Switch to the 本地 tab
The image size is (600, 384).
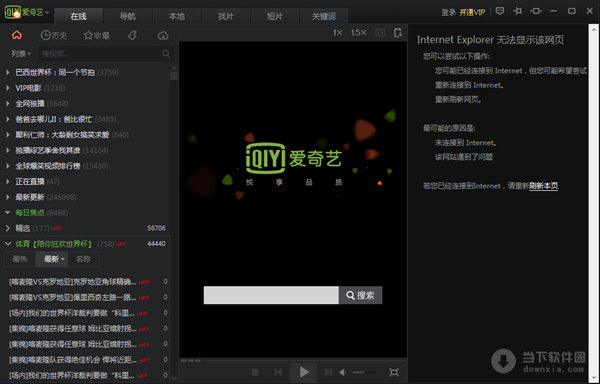point(177,16)
